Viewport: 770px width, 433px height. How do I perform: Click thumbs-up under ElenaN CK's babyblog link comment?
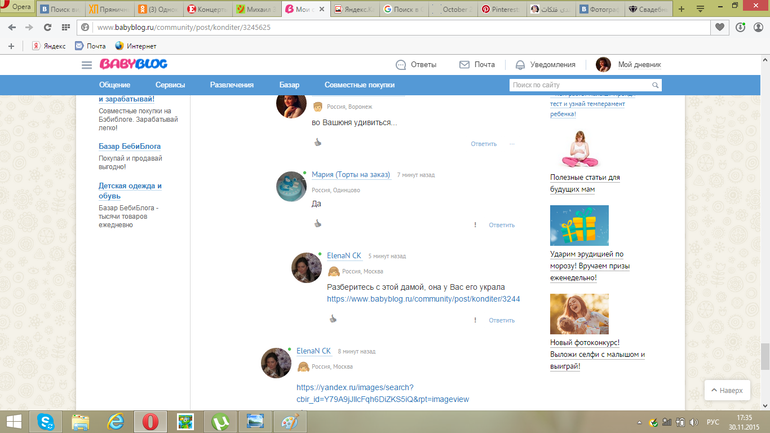coord(333,319)
